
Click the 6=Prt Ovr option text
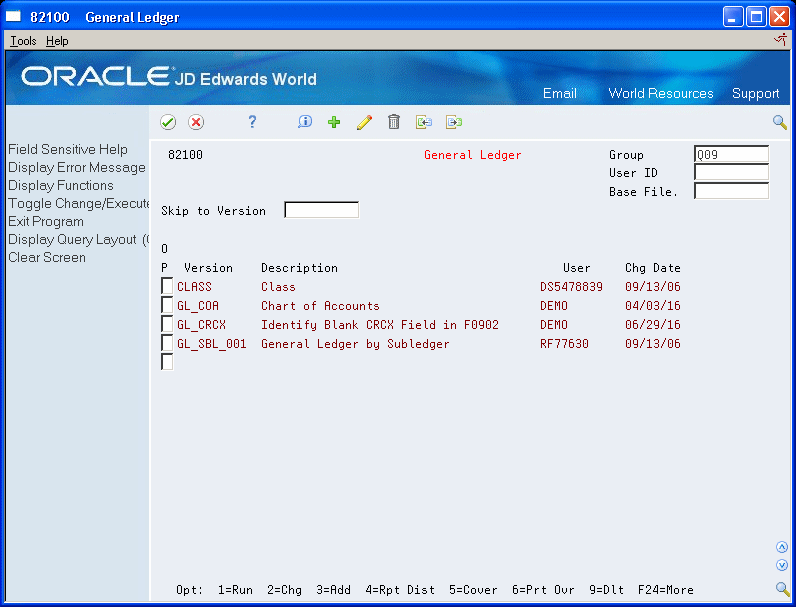click(x=543, y=590)
